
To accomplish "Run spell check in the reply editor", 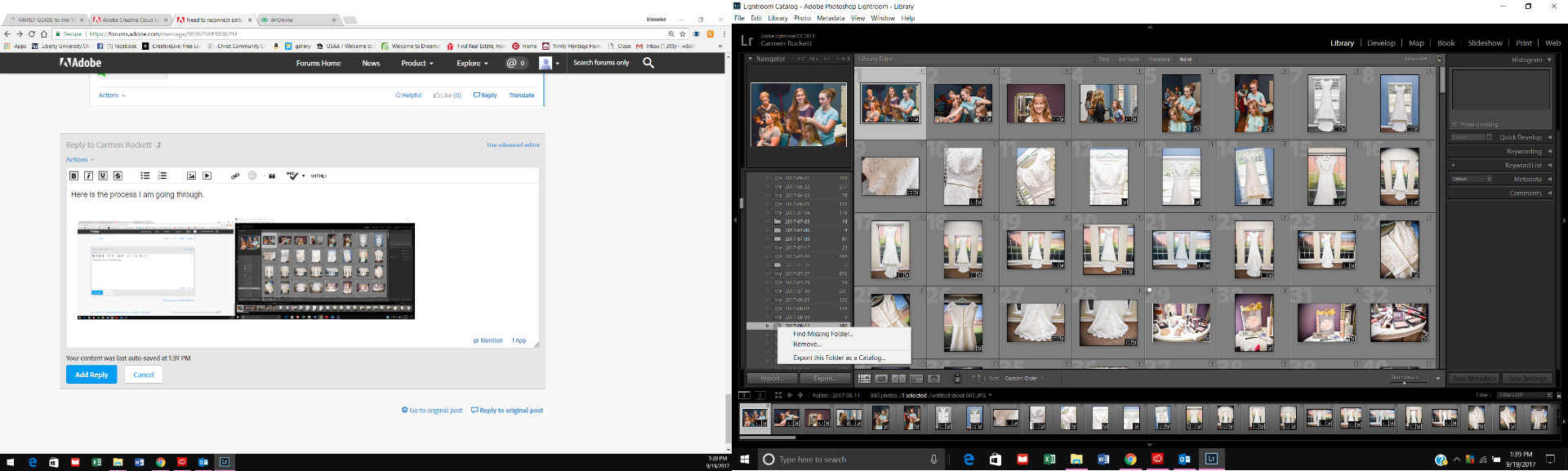I will pos(292,176).
